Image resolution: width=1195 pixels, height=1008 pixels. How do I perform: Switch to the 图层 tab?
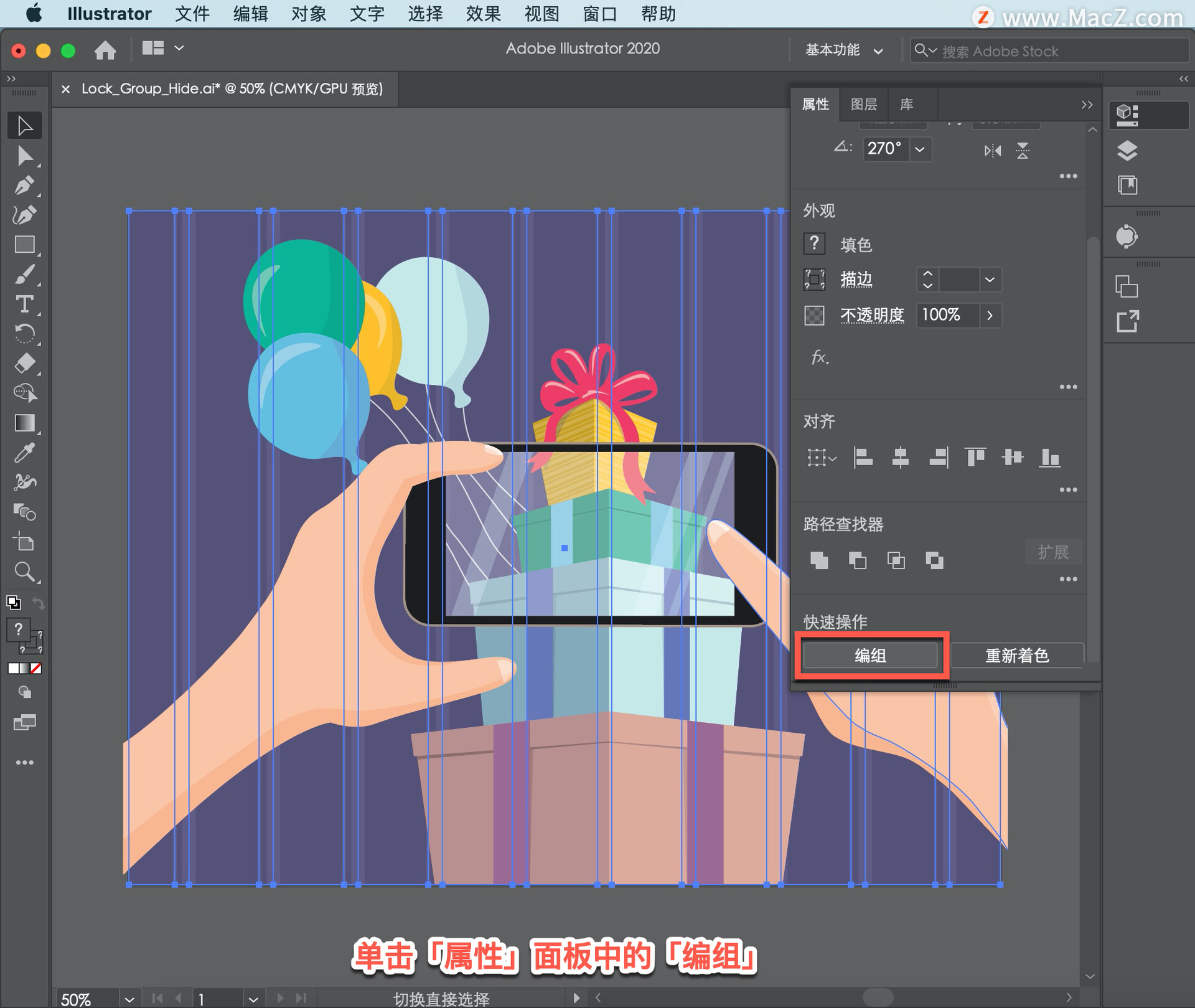pos(864,104)
